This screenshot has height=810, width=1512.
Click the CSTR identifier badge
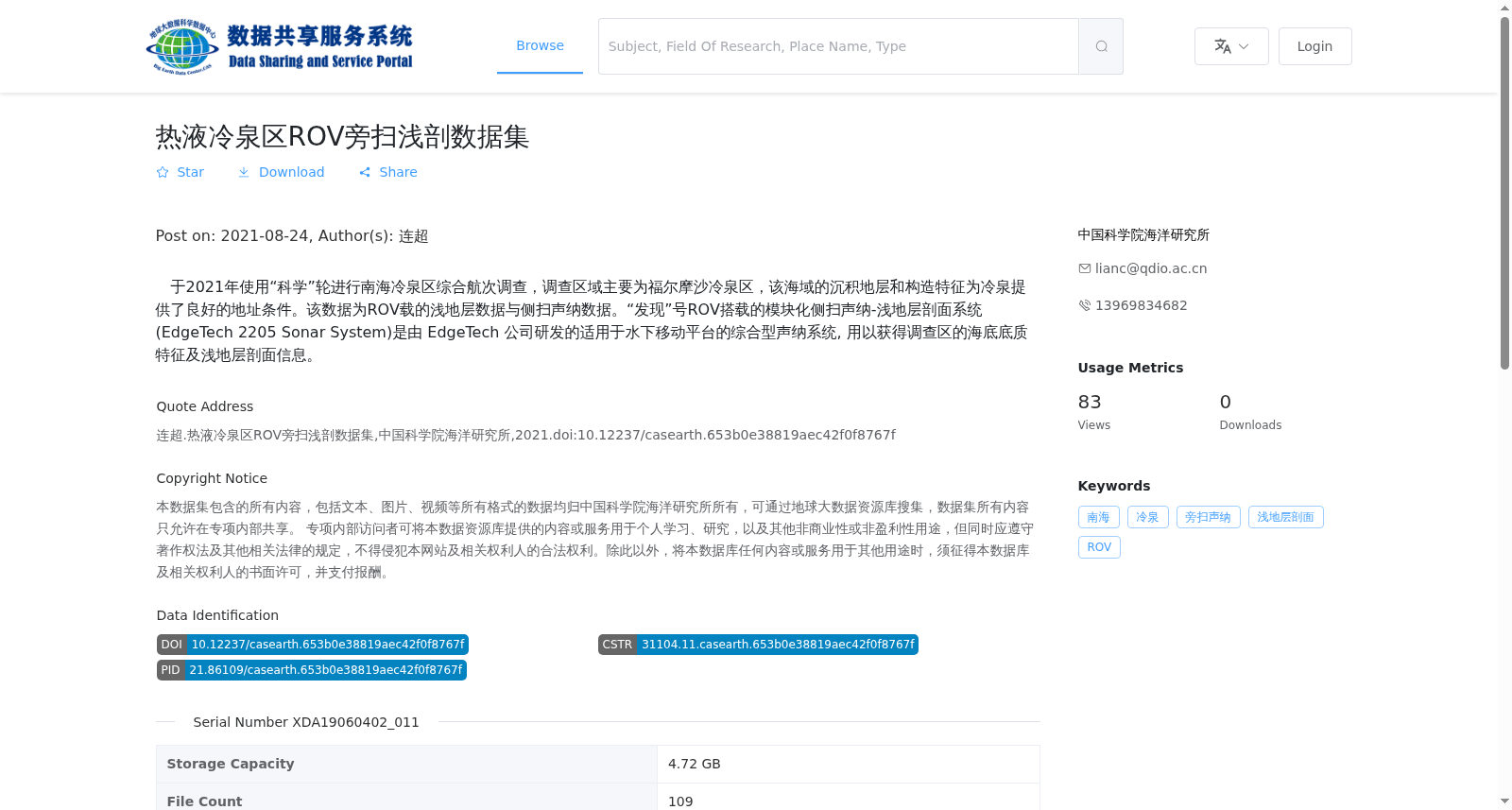pos(758,645)
